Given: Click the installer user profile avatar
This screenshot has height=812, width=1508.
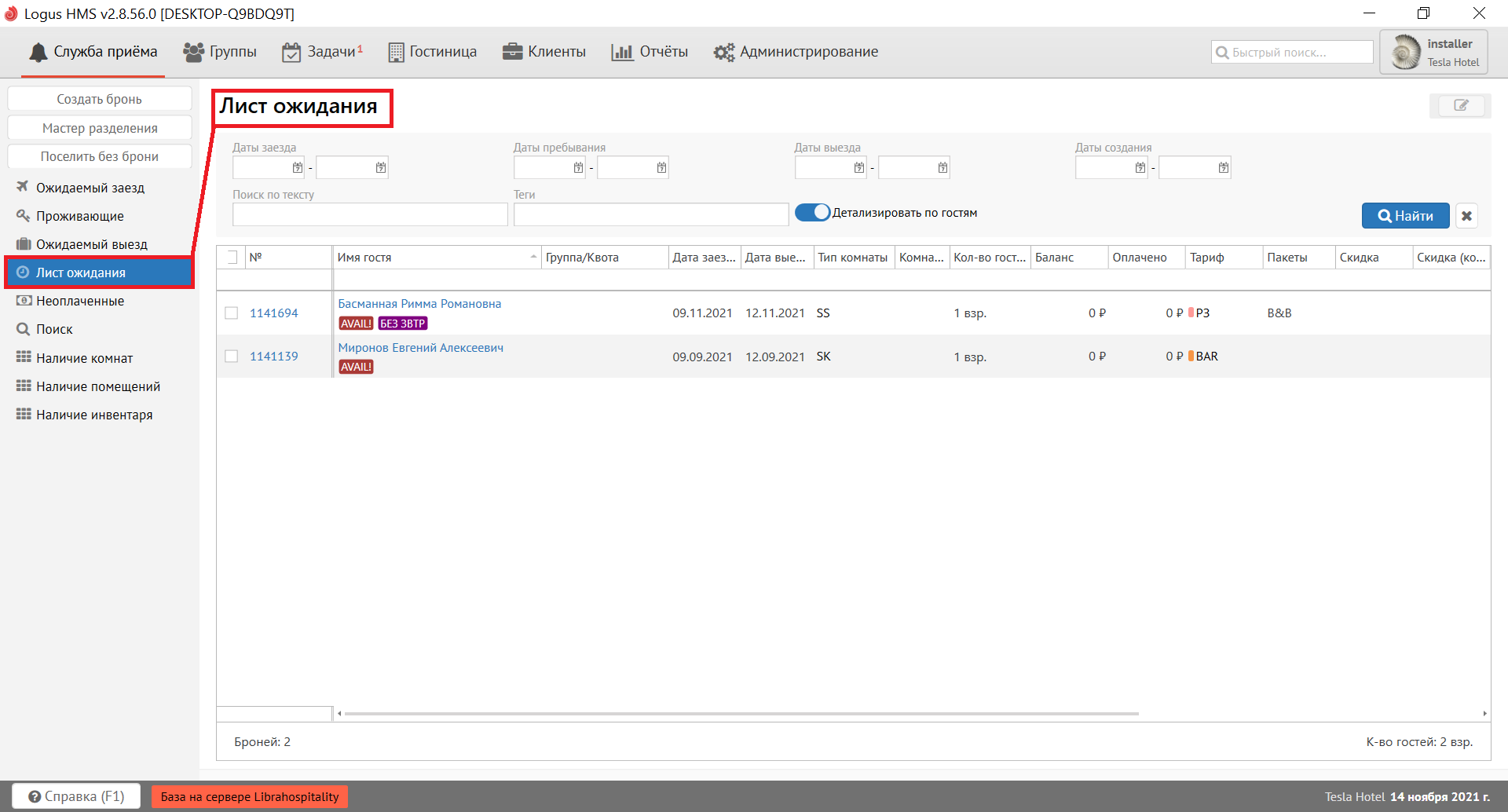Looking at the screenshot, I should click(x=1405, y=53).
